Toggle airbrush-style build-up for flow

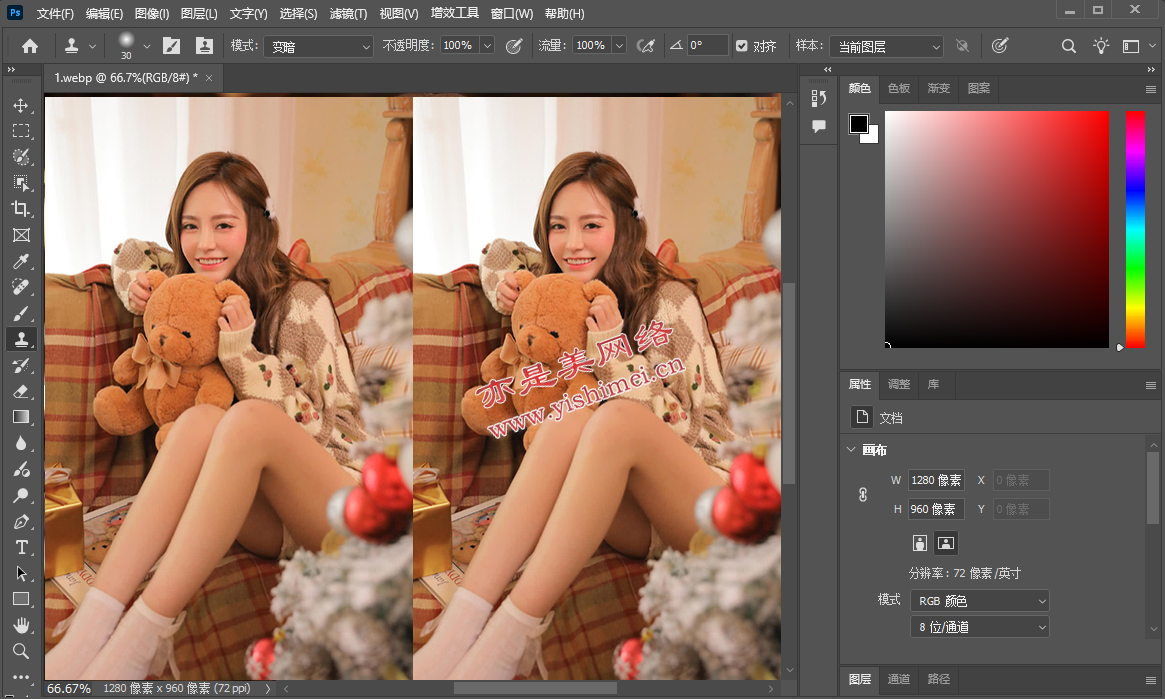pos(646,46)
